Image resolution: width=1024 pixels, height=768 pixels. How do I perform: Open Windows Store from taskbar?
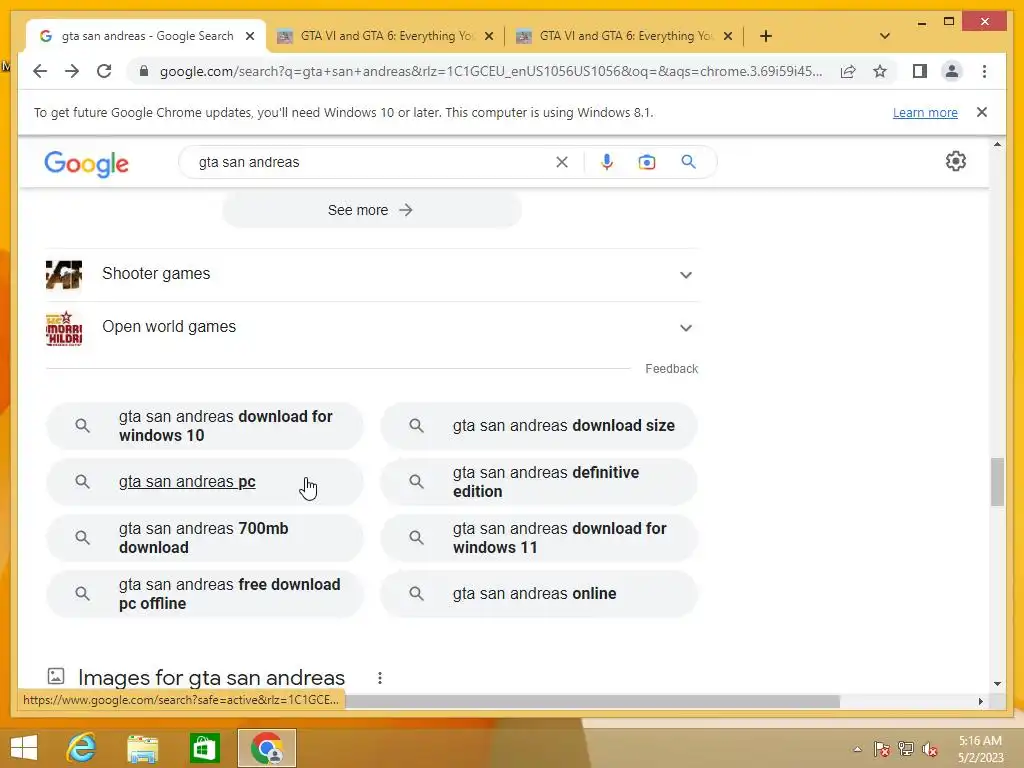pos(204,748)
